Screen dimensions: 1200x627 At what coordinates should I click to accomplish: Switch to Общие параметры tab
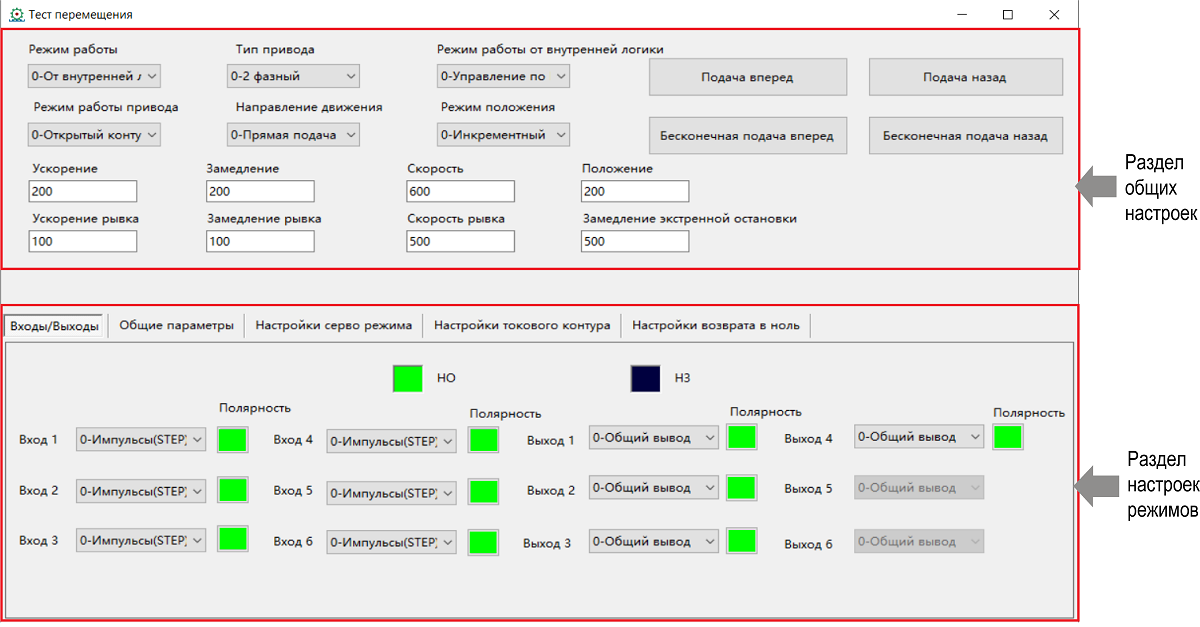176,325
